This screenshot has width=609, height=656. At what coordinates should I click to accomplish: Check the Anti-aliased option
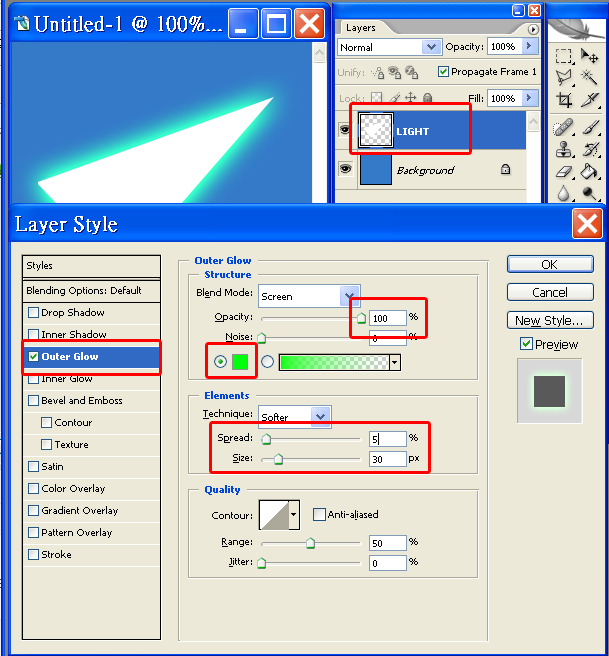pyautogui.click(x=319, y=515)
